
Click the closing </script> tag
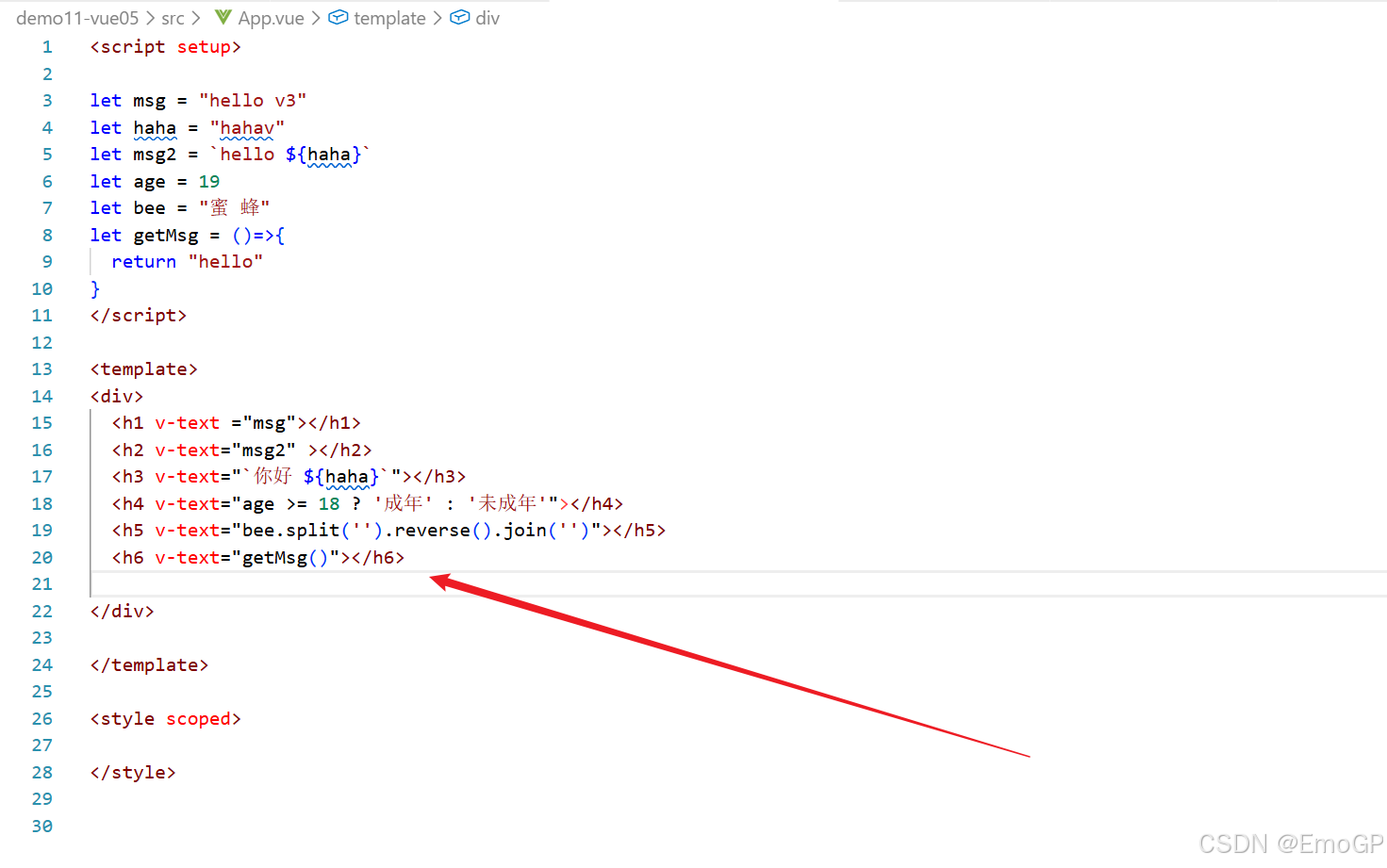(x=139, y=316)
